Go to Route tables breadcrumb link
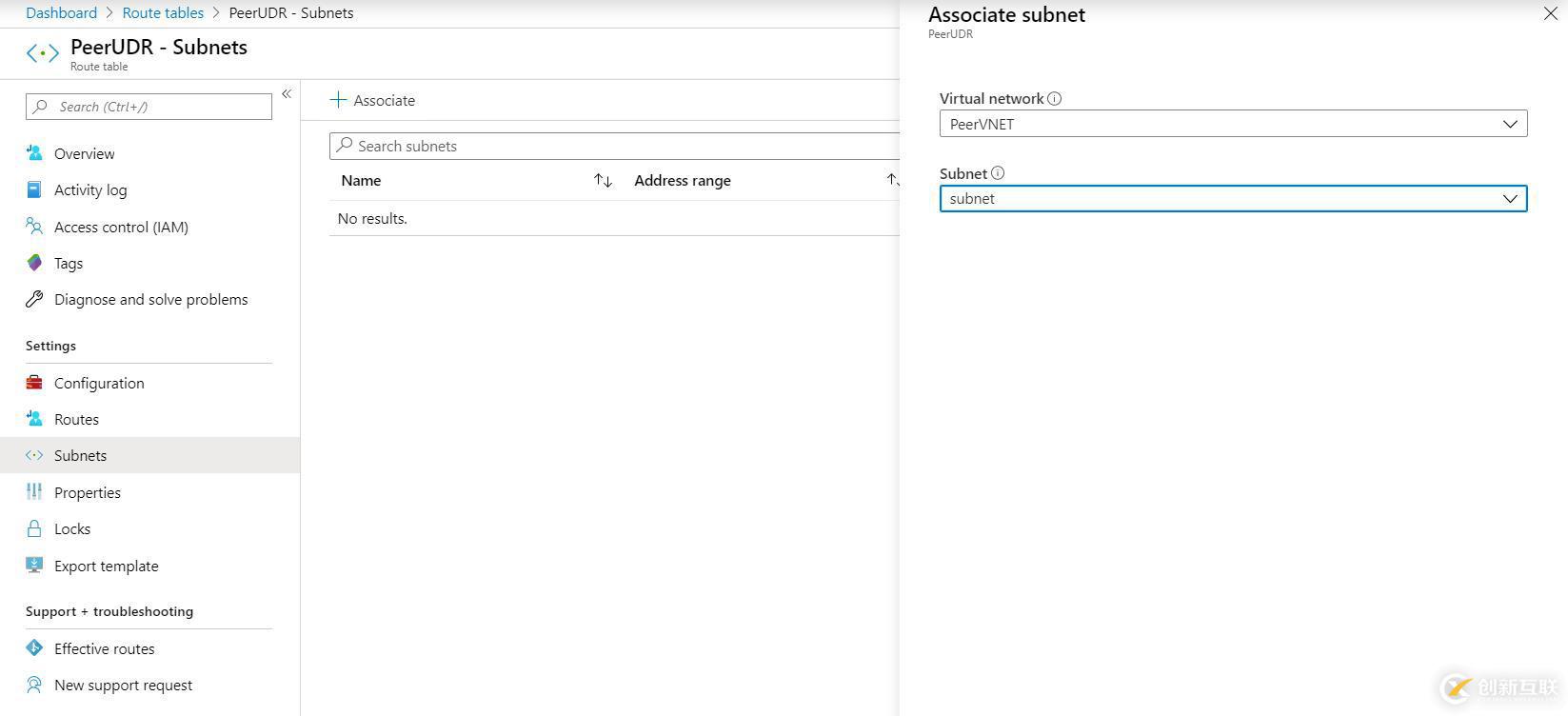Viewport: 1568px width, 716px height. click(163, 12)
